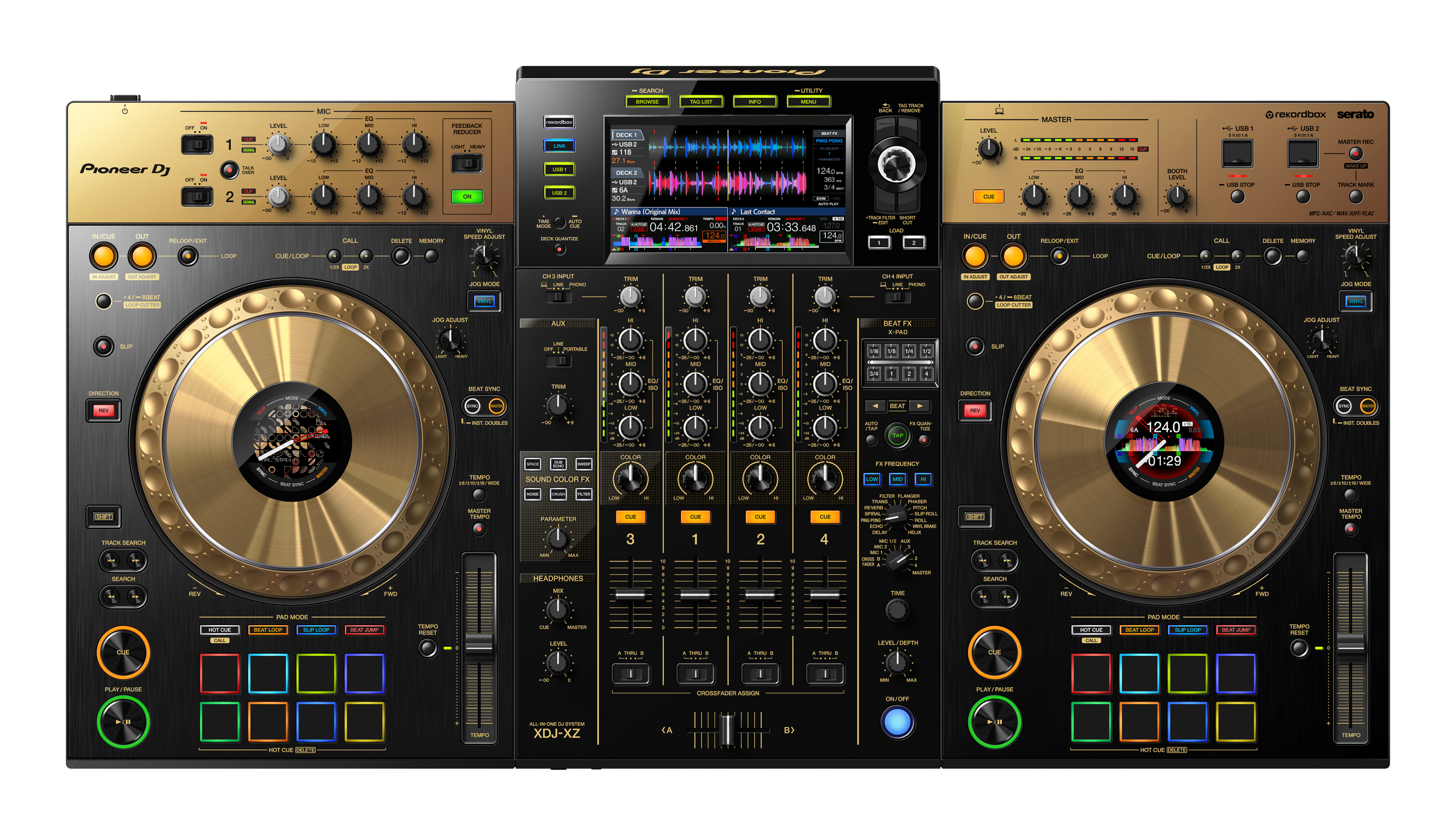The width and height of the screenshot is (1456, 836).
Task: Toggle MIC 1 off/on switch
Action: click(x=197, y=144)
